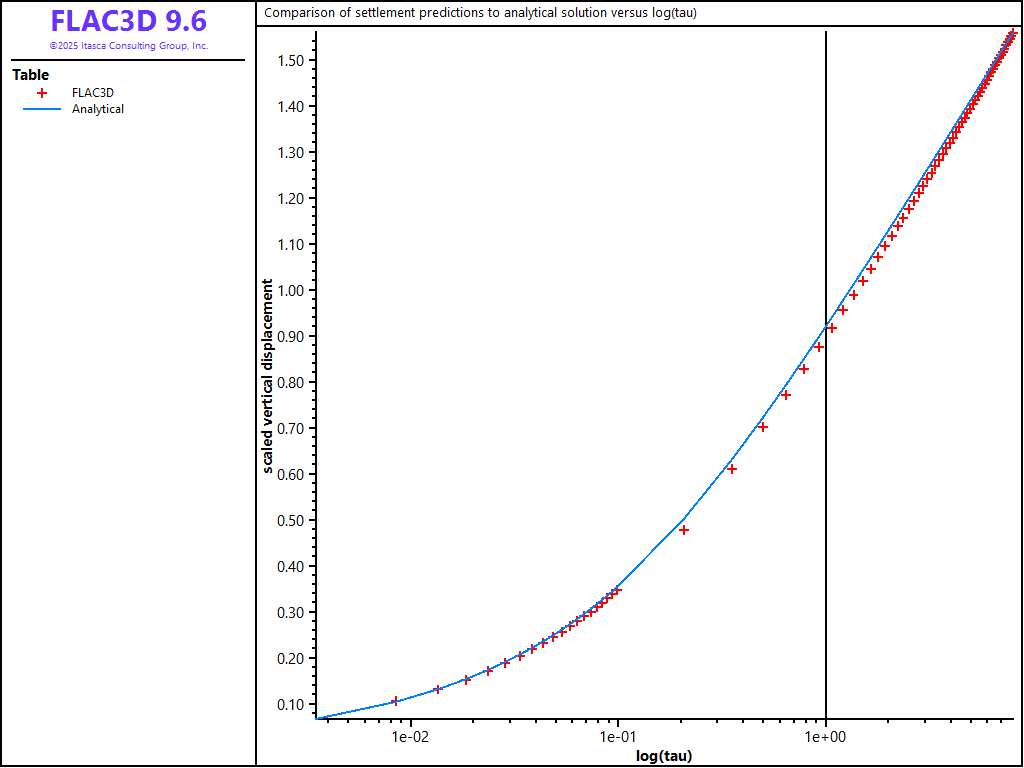Click the Table legend heading
Viewport: 1024px width, 768px height.
[30, 75]
